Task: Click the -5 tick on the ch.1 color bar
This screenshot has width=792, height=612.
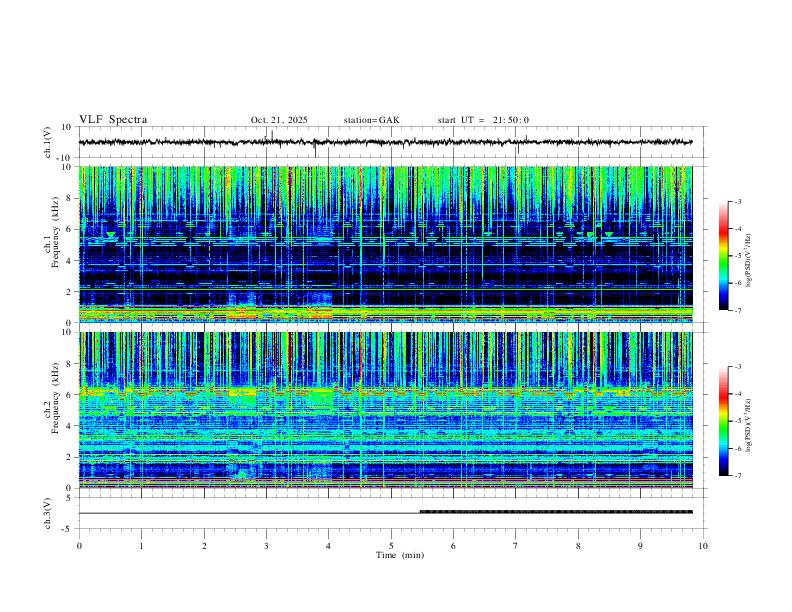Action: (737, 256)
